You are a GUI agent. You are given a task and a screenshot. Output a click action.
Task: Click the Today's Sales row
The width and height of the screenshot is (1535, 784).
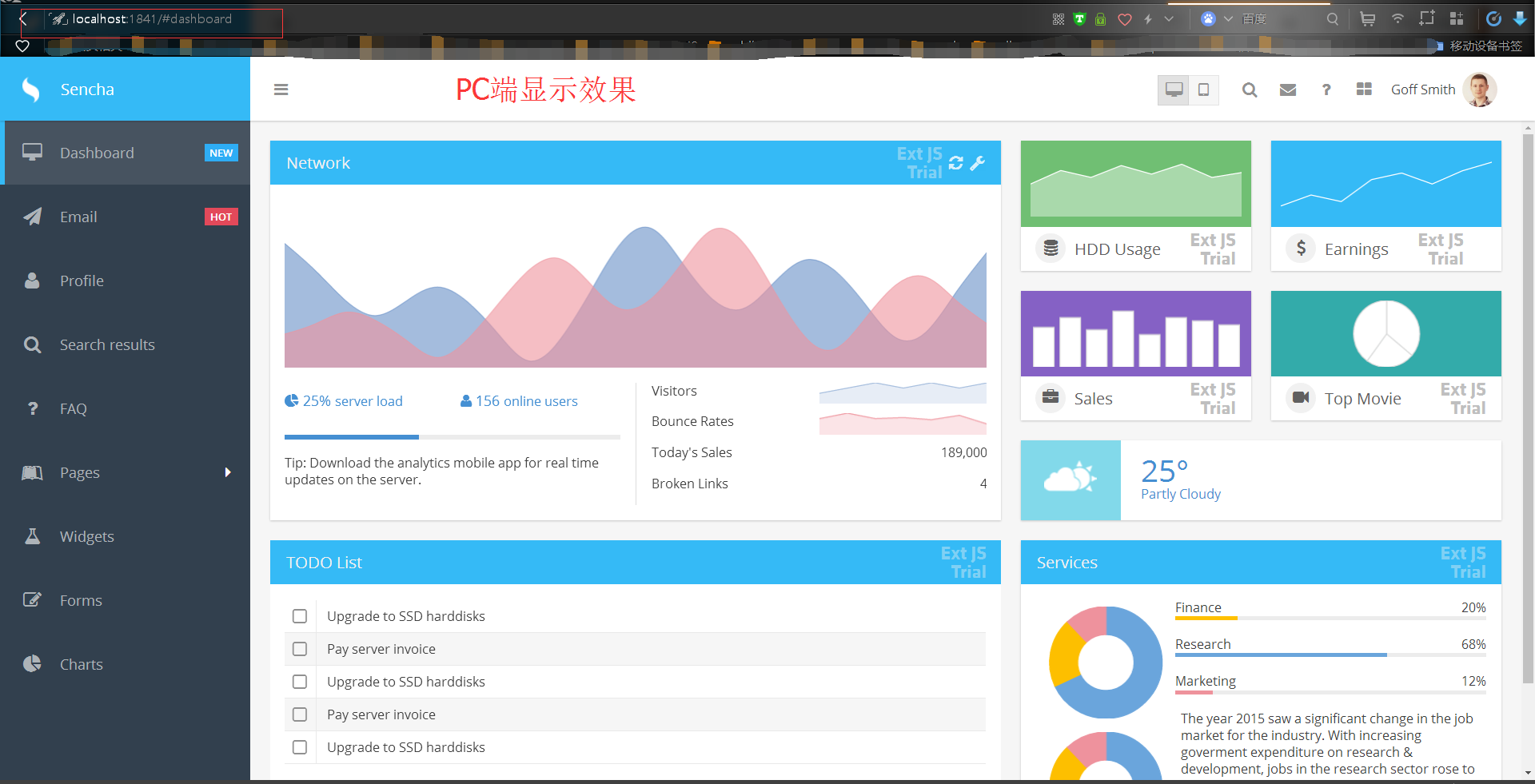tap(819, 452)
